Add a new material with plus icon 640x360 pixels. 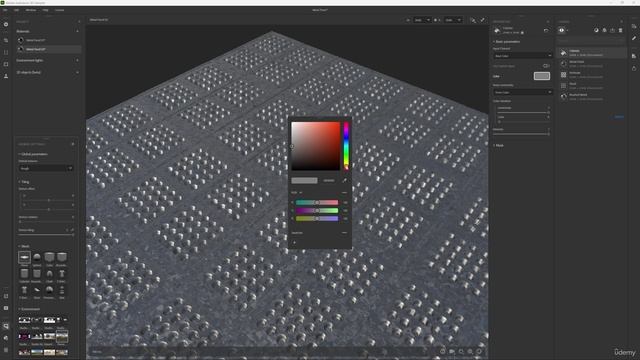[77, 31]
